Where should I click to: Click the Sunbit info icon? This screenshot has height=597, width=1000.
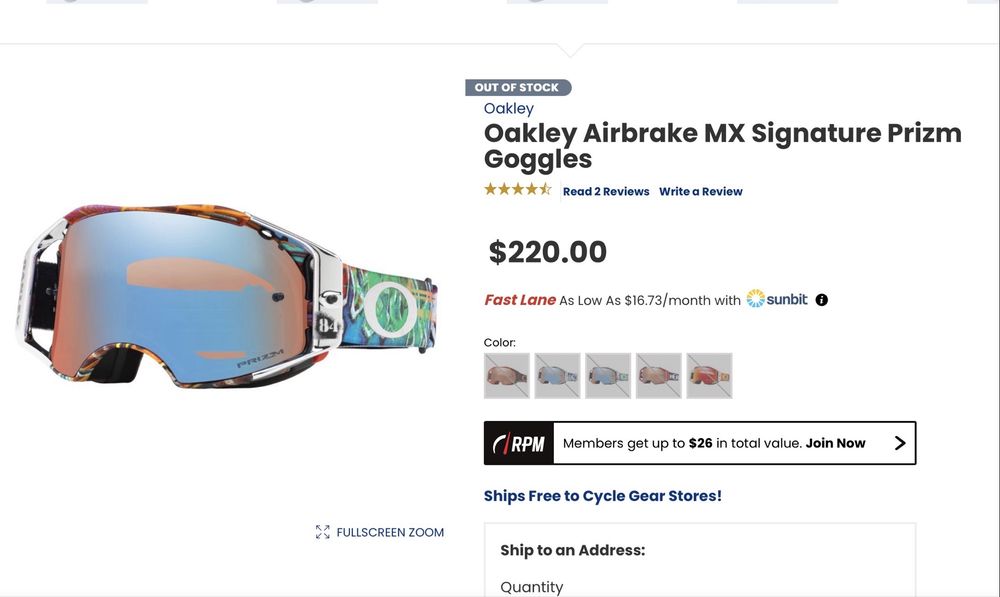822,299
